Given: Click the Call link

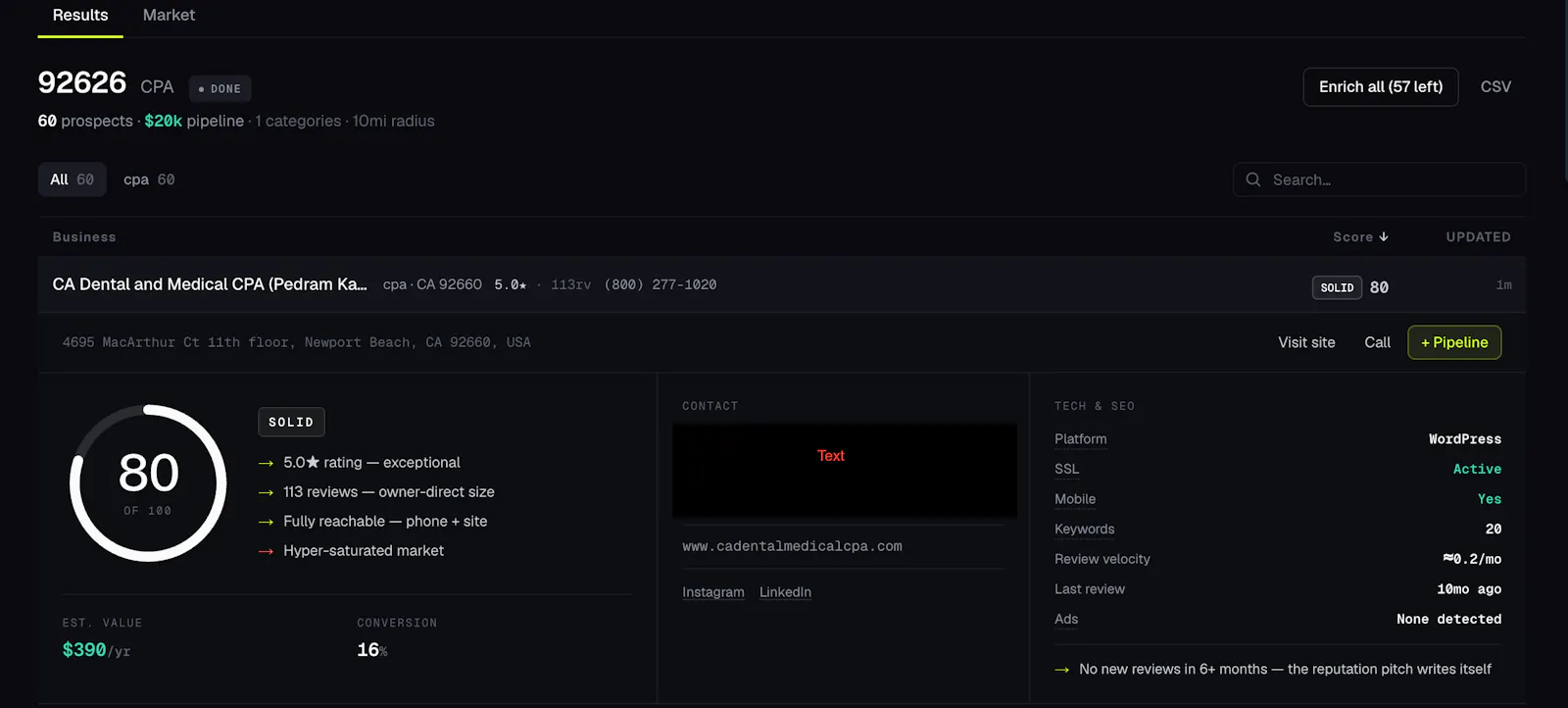Looking at the screenshot, I should (1377, 342).
